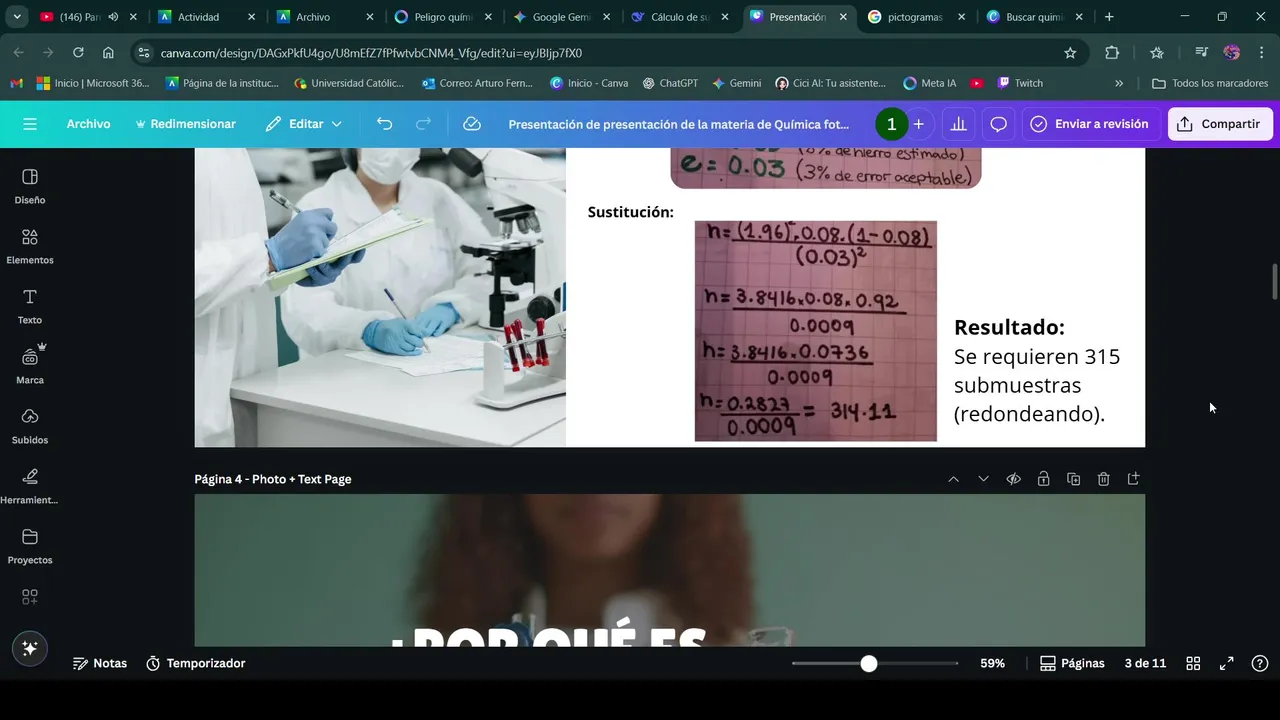Go back to the previous page
Image resolution: width=1280 pixels, height=720 pixels.
(19, 53)
